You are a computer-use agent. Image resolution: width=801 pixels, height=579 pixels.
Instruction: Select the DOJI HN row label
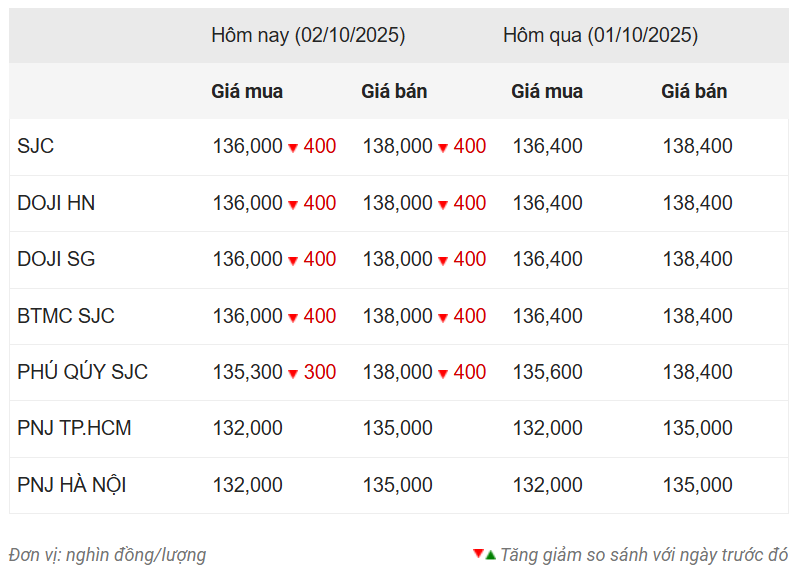coord(56,203)
